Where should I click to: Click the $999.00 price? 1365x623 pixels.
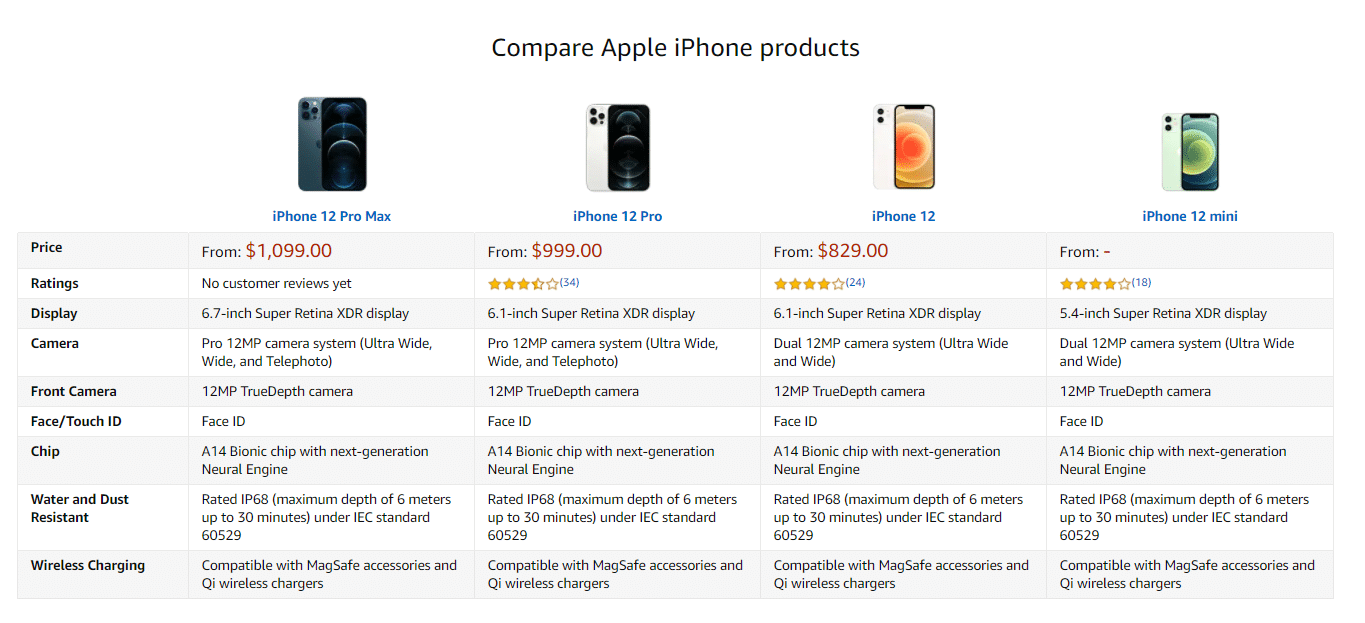click(x=567, y=251)
